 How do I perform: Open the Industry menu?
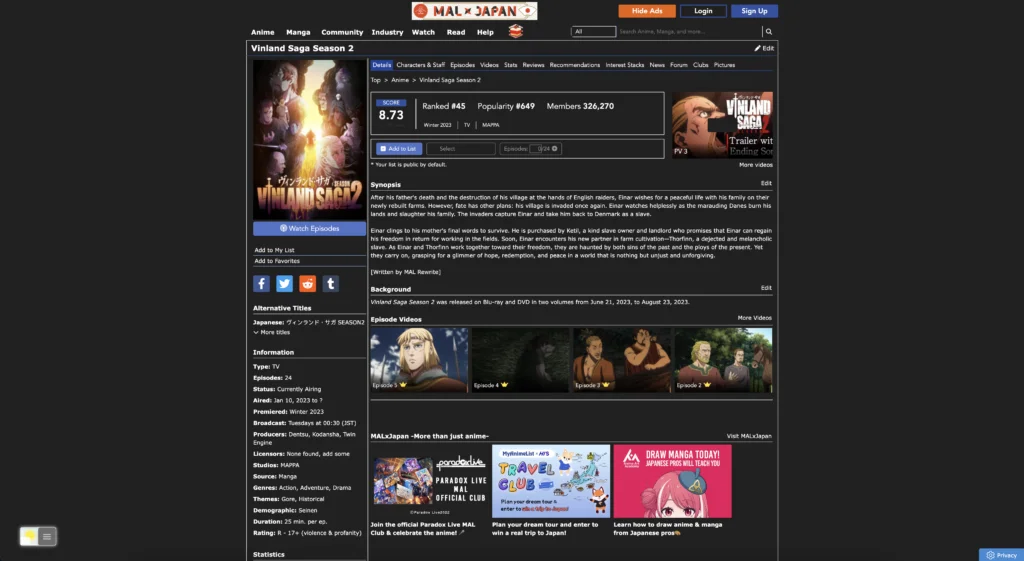pyautogui.click(x=387, y=32)
